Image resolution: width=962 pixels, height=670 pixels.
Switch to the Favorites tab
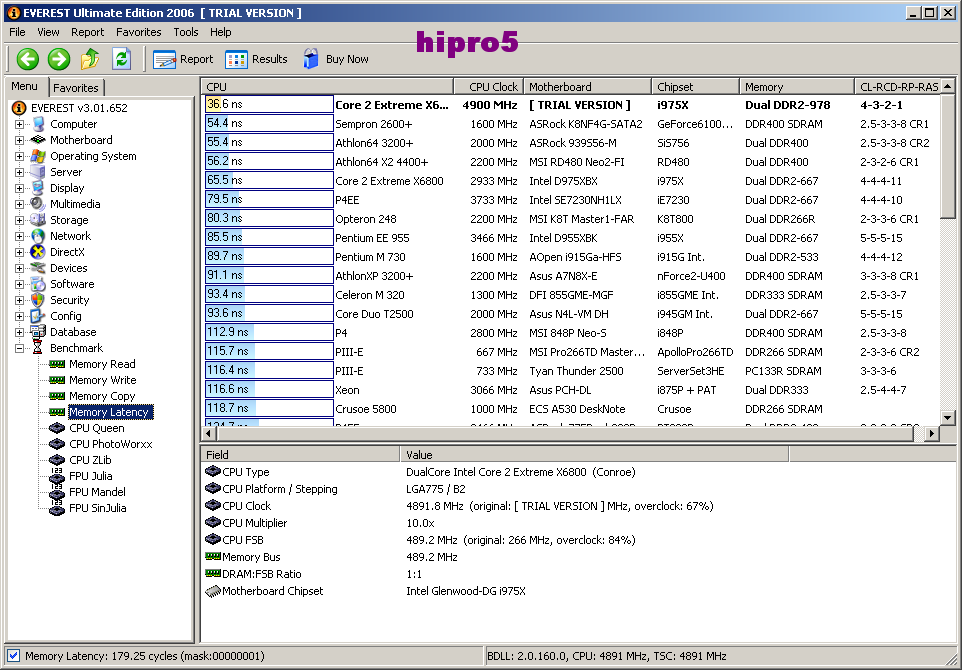(75, 88)
